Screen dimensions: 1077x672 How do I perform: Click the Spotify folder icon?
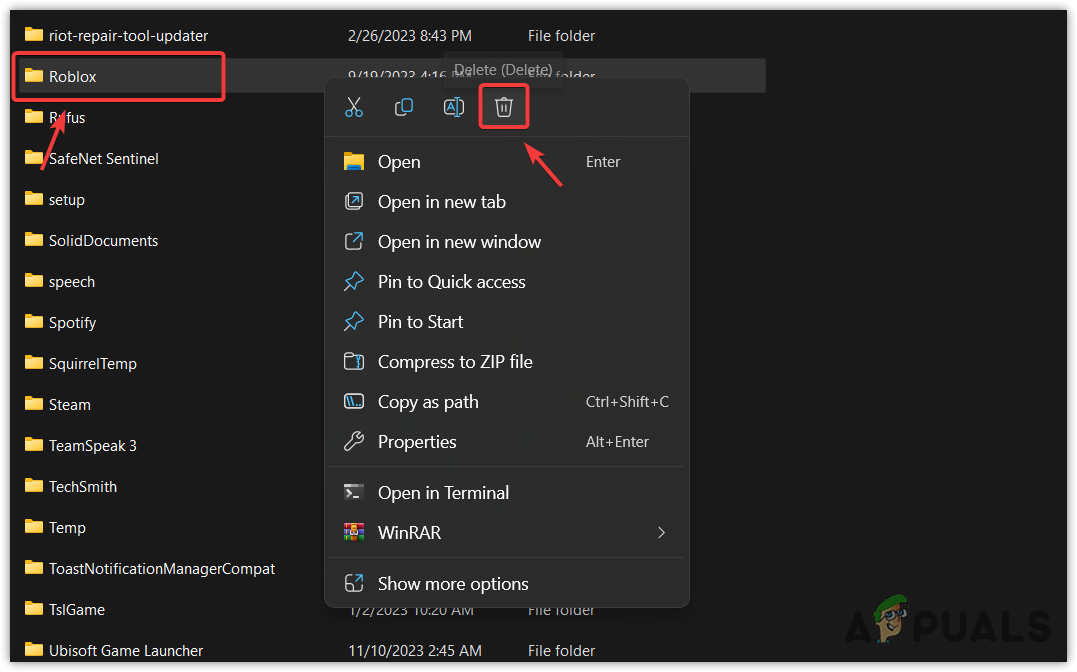pyautogui.click(x=35, y=322)
